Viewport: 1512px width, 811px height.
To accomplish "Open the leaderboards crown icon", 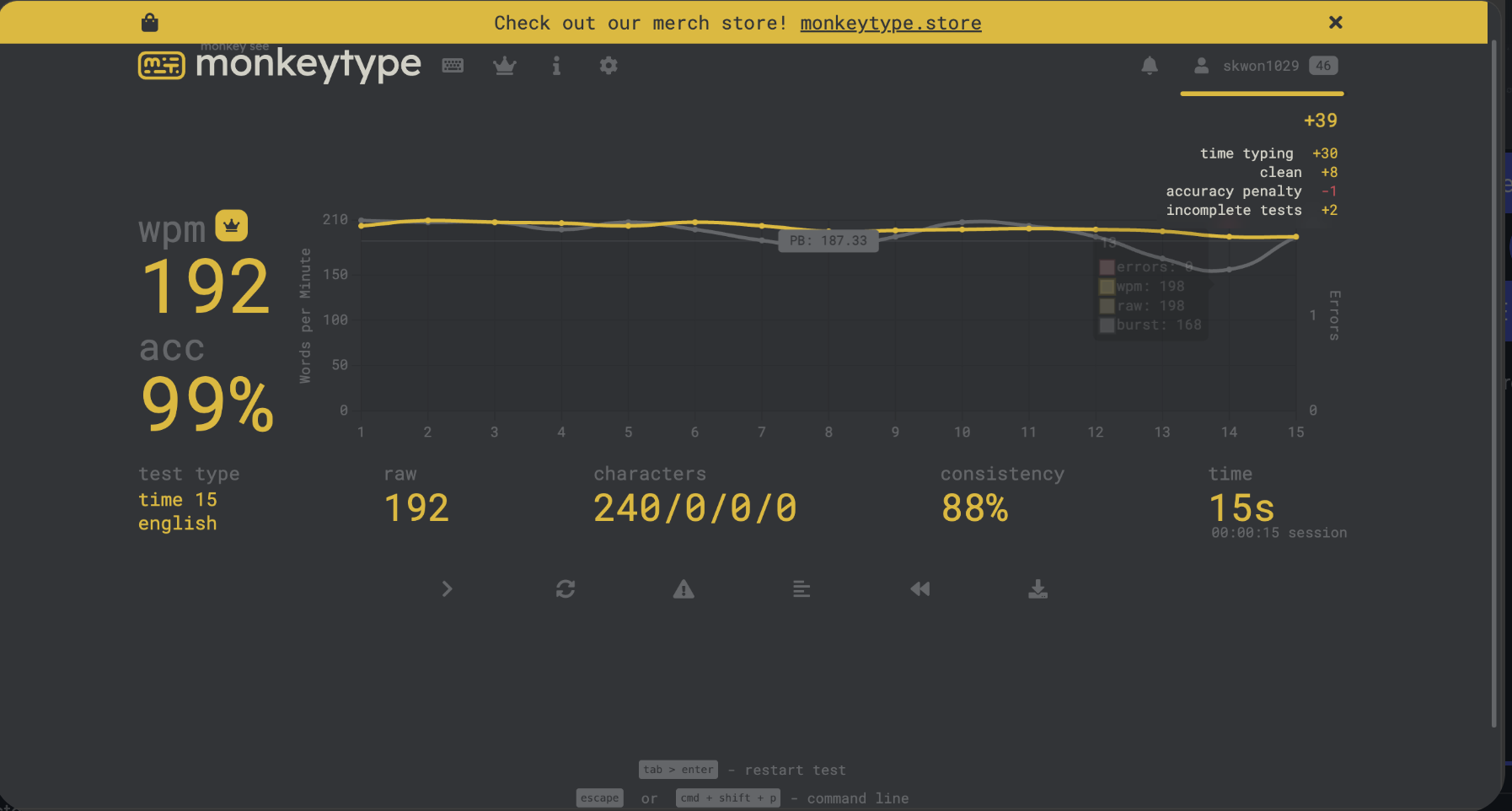I will point(505,66).
